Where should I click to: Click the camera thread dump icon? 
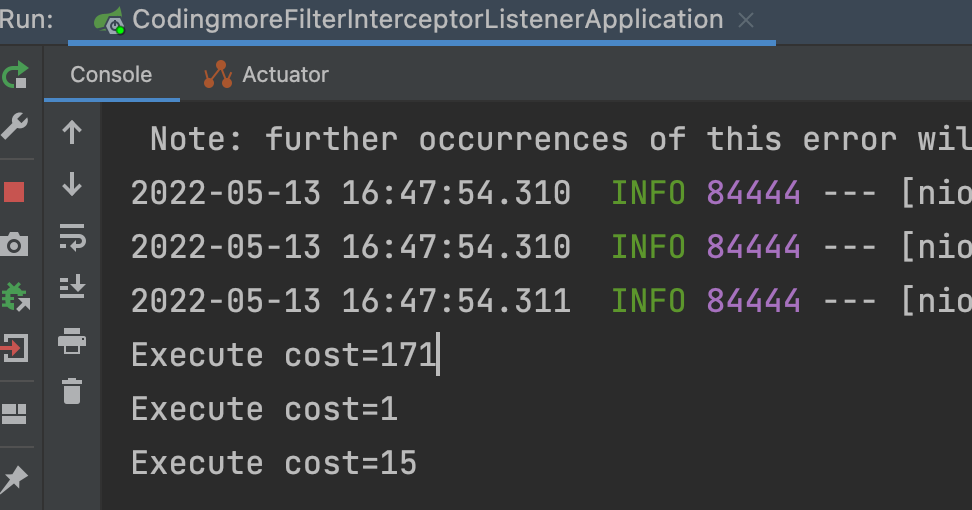pyautogui.click(x=15, y=244)
